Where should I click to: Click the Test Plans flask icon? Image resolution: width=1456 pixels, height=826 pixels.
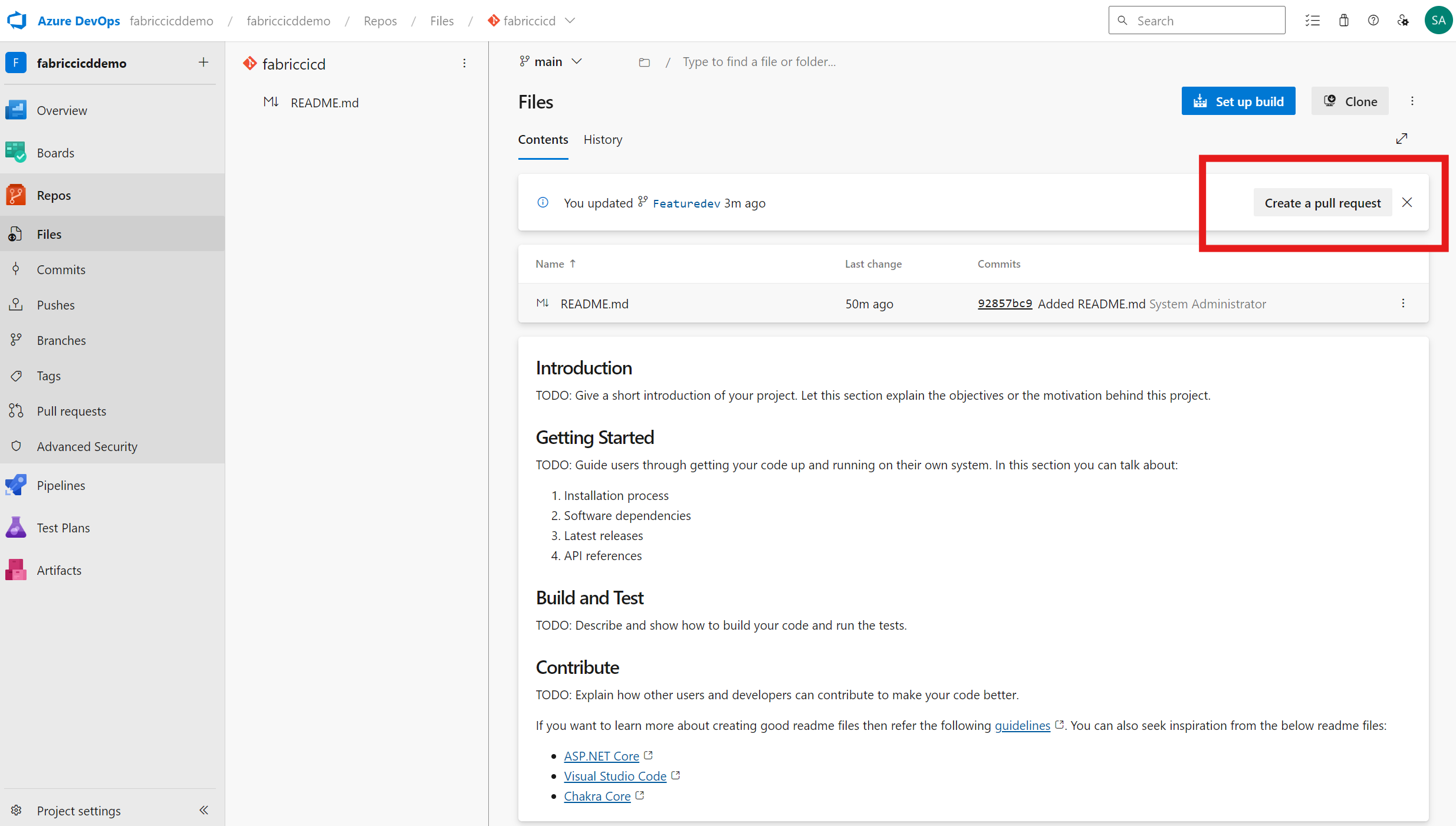pyautogui.click(x=16, y=528)
